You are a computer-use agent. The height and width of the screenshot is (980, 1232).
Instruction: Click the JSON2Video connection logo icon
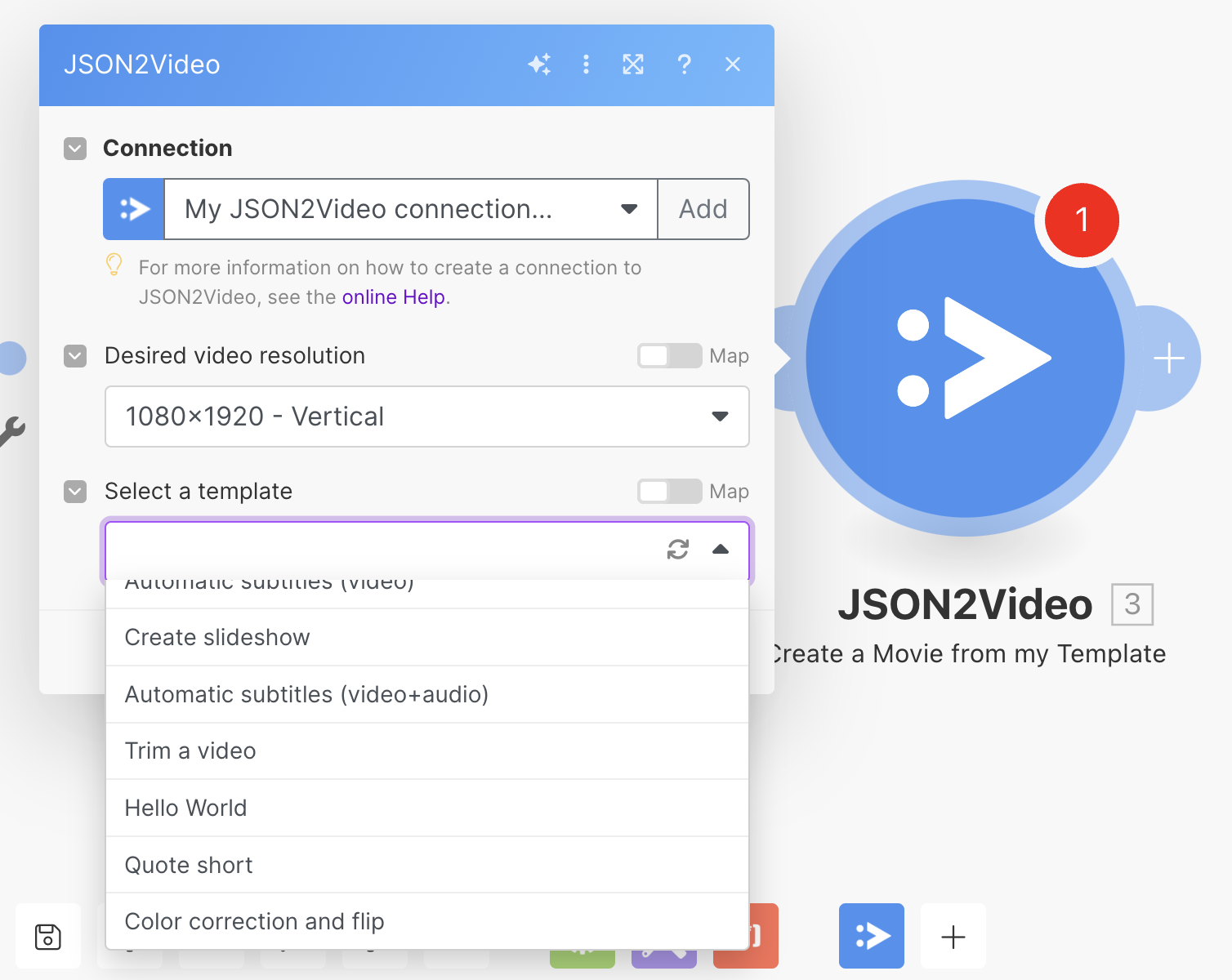pos(134,209)
